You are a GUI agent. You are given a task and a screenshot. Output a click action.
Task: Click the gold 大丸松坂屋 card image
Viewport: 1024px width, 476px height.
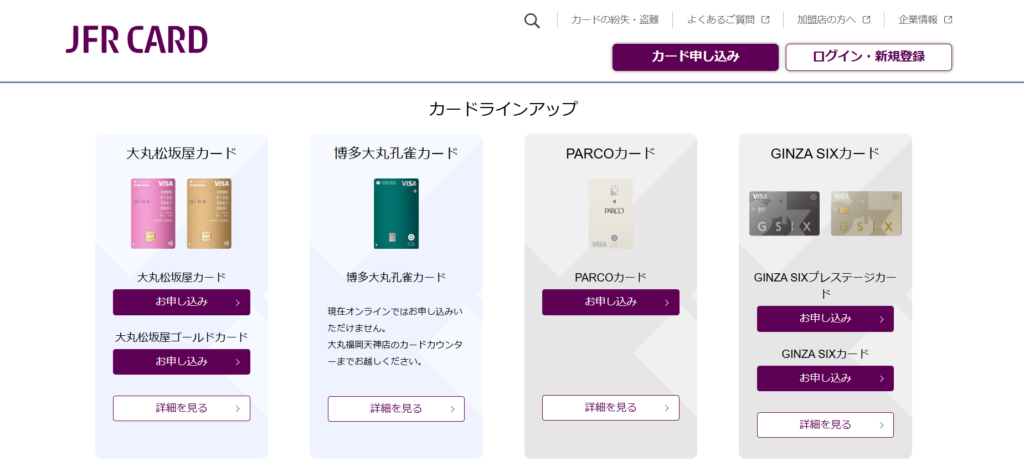pos(209,214)
